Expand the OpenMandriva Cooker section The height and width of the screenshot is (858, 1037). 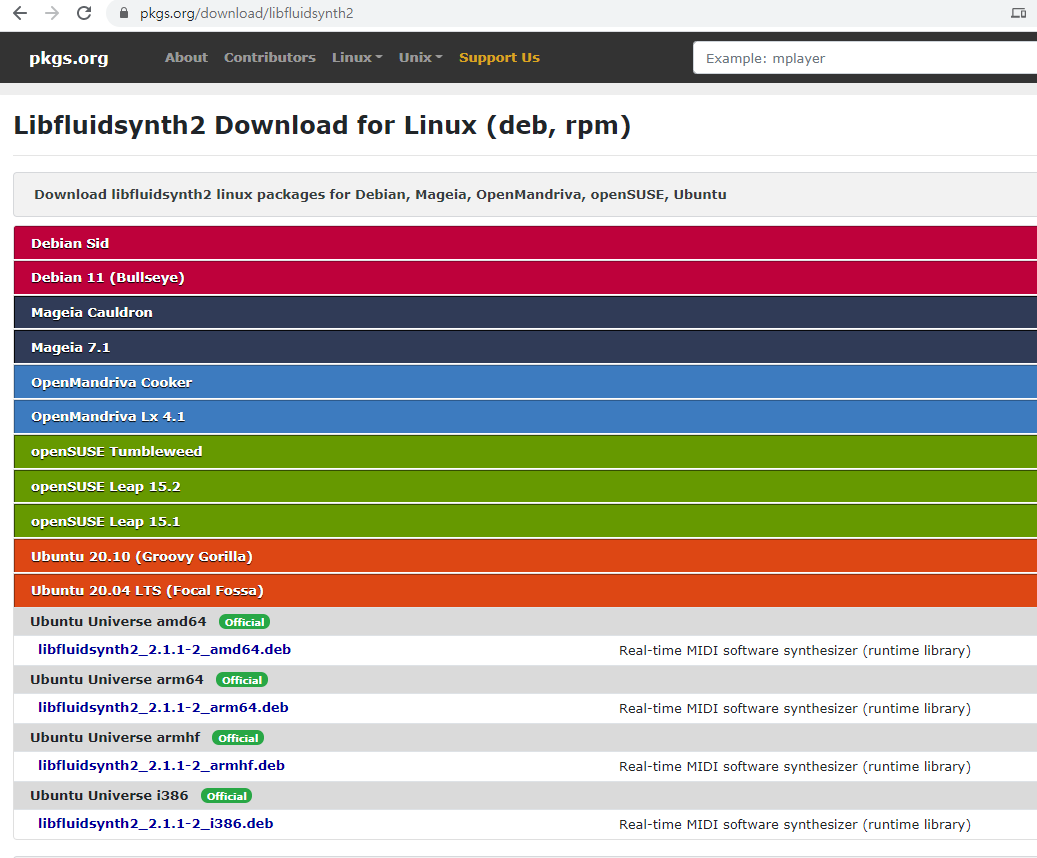click(x=525, y=382)
